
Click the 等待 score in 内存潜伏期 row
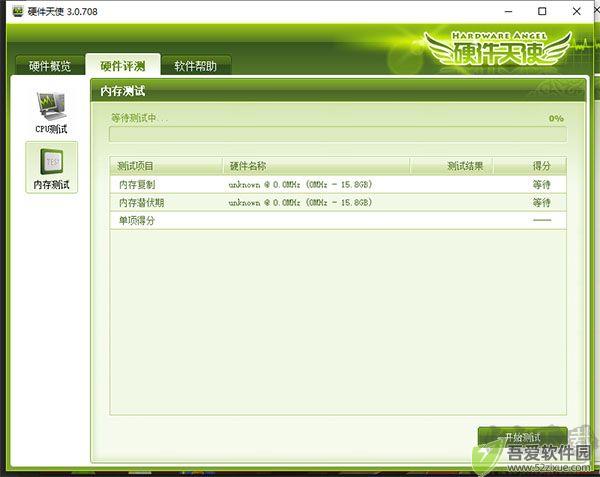pos(541,202)
